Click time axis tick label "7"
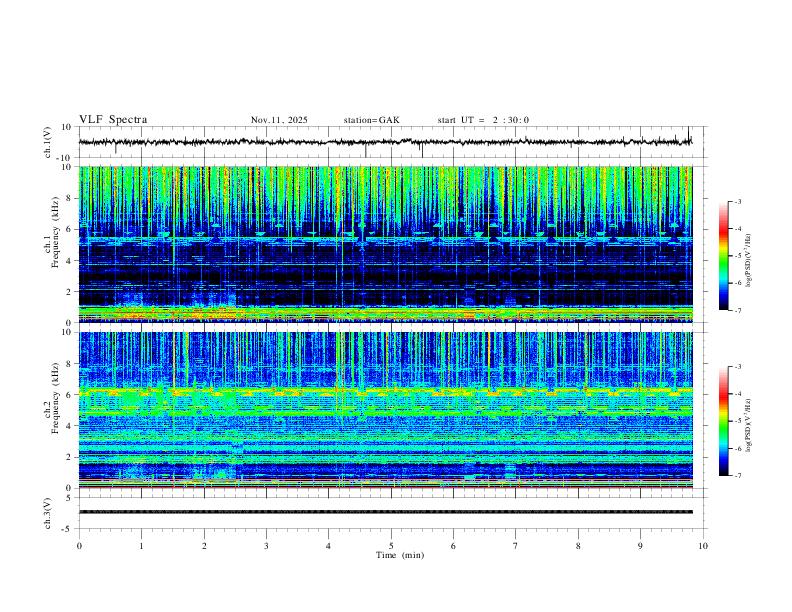This screenshot has height=612, width=792. pyautogui.click(x=516, y=546)
